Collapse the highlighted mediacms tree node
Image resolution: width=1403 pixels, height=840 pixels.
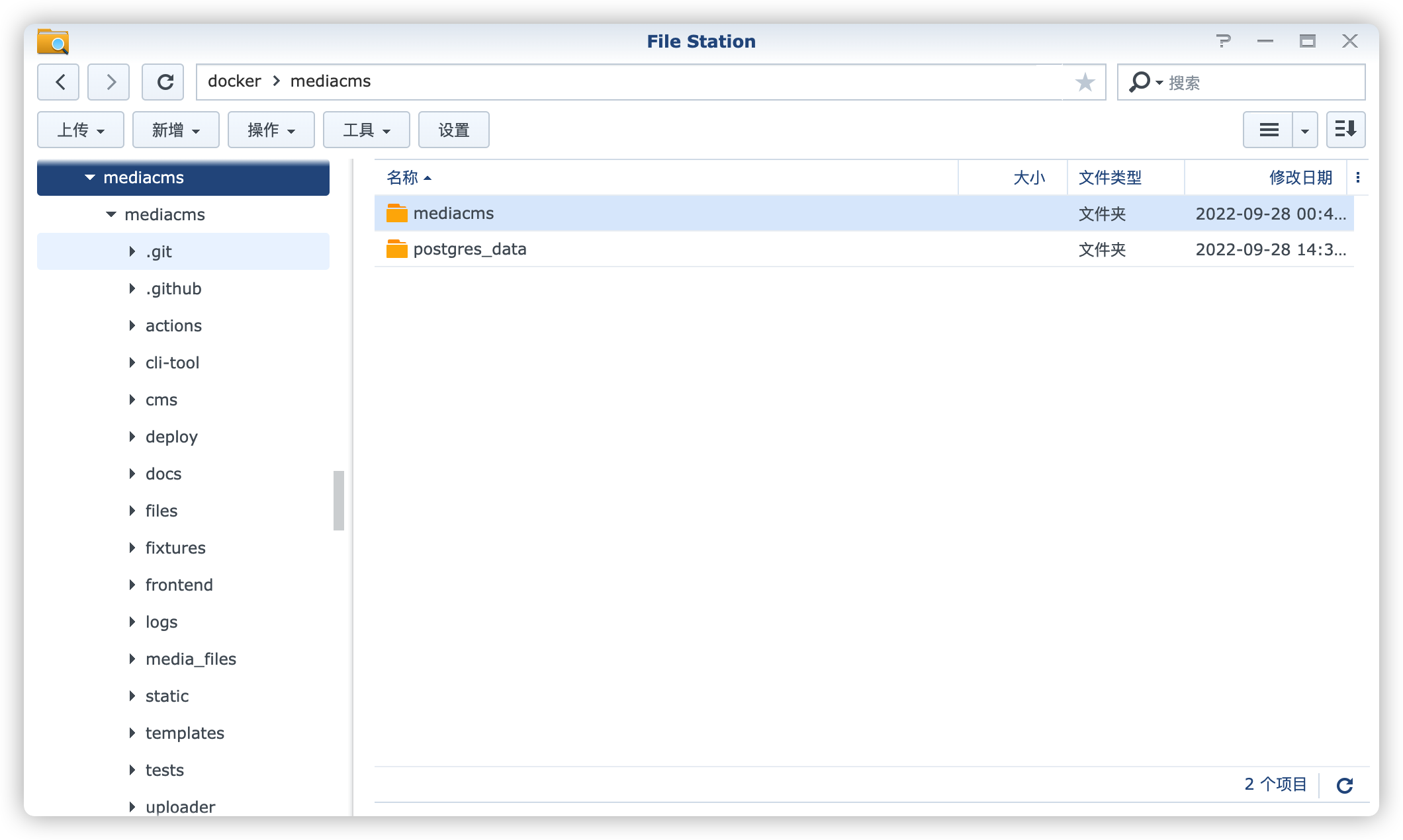tap(90, 177)
